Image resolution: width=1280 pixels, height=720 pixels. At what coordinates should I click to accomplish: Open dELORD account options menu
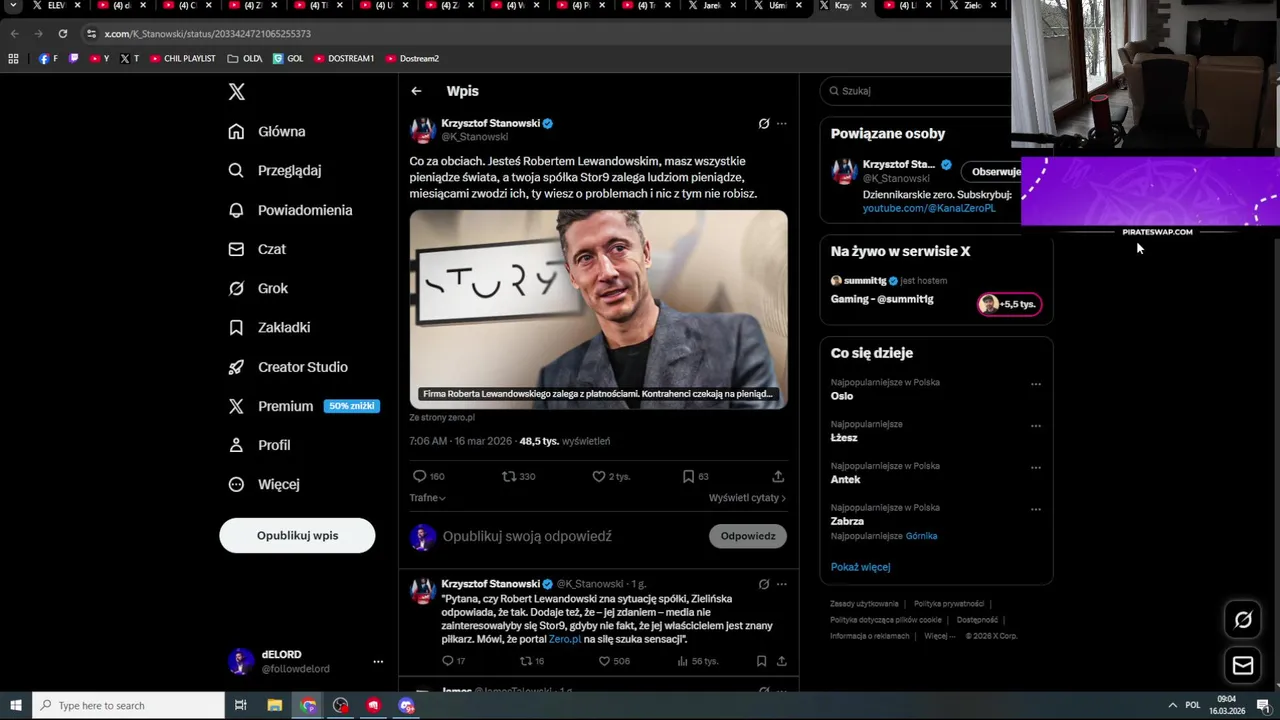[x=378, y=661]
